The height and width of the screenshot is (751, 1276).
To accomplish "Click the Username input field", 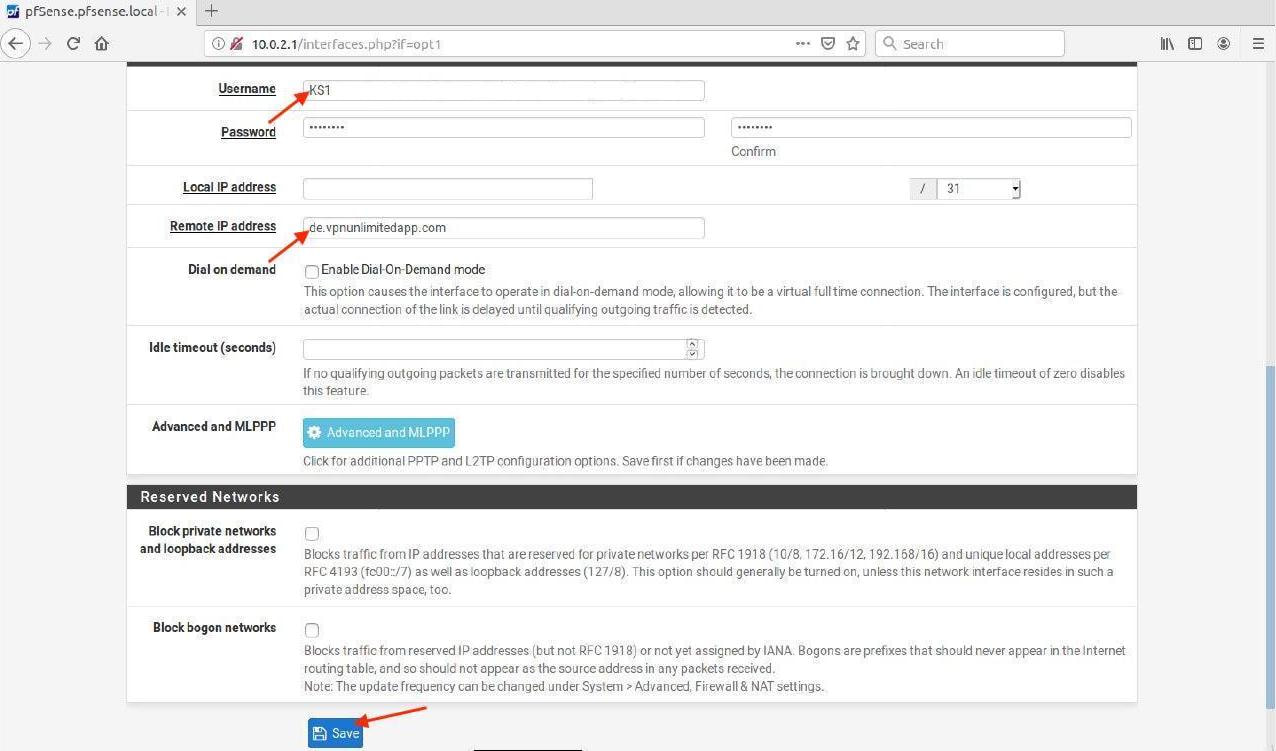I will coord(504,90).
